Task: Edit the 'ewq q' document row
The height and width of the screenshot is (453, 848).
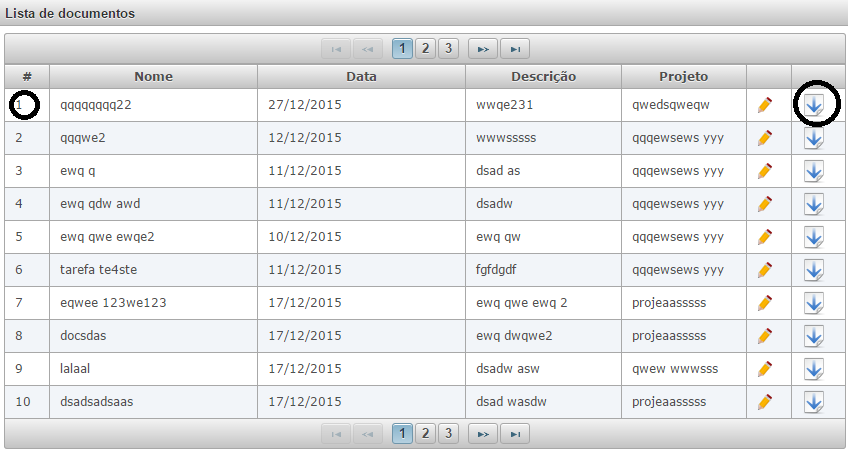Action: click(765, 171)
